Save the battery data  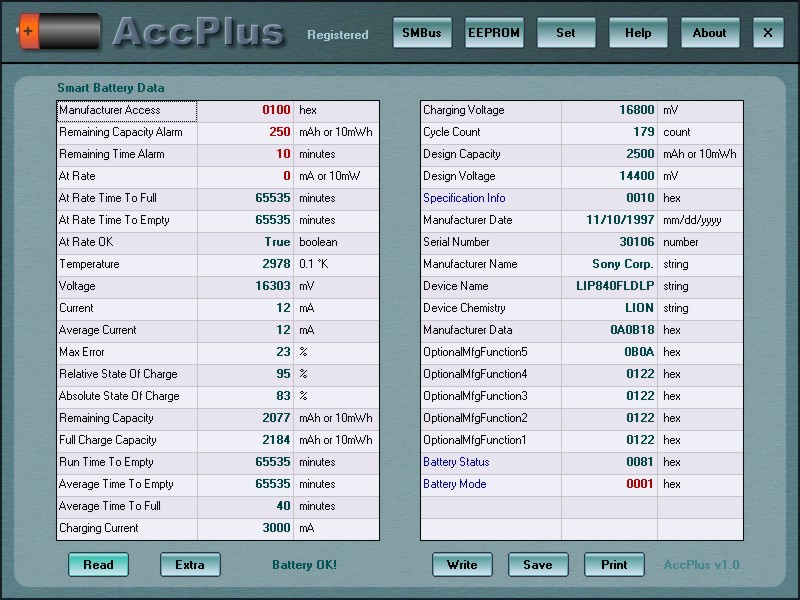pos(538,565)
